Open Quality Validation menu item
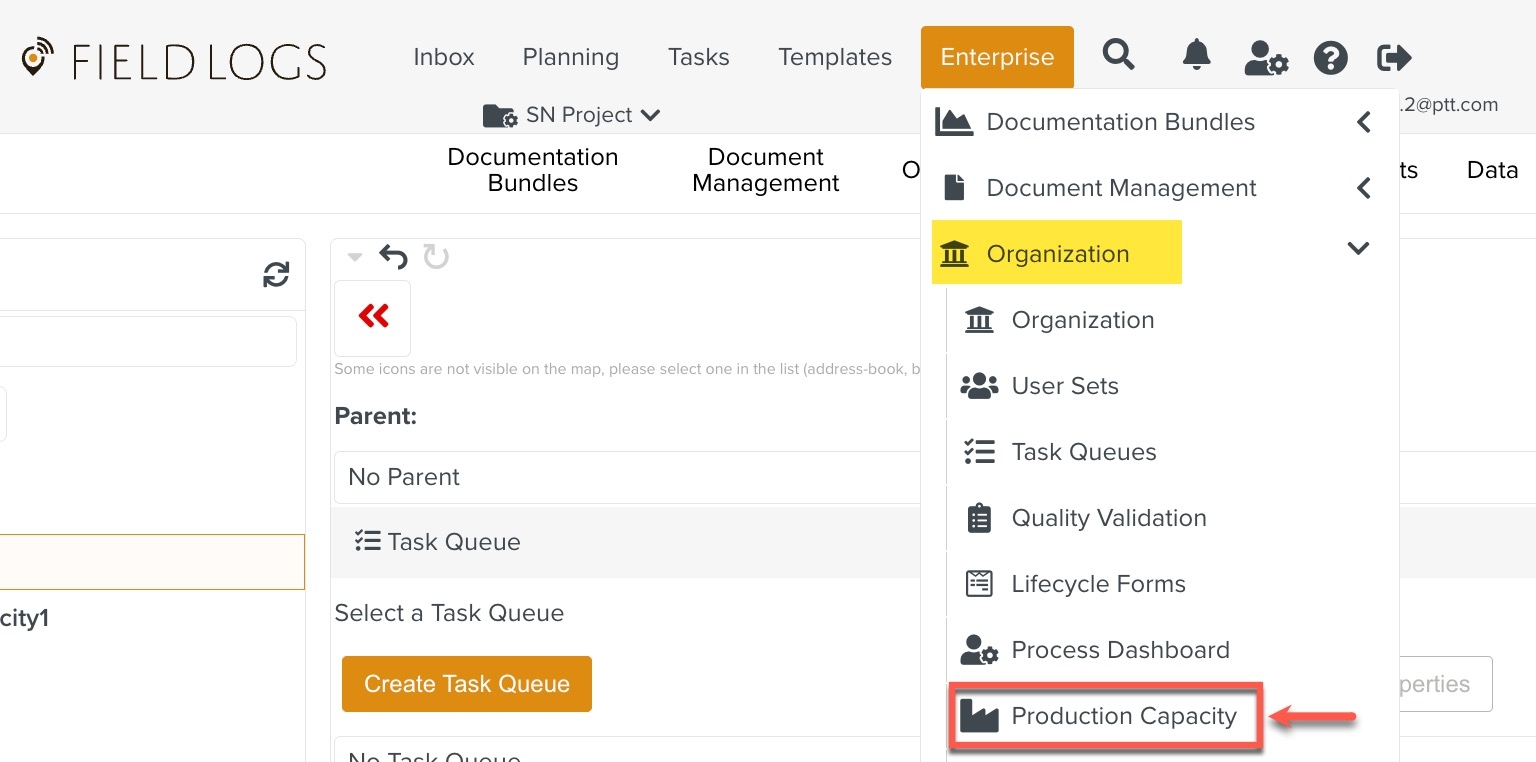The height and width of the screenshot is (762, 1536). [x=1108, y=518]
